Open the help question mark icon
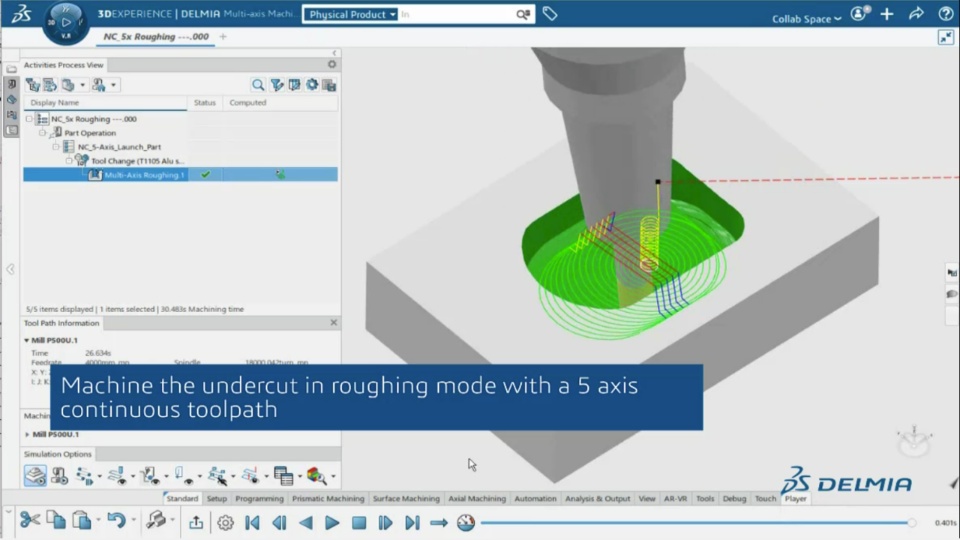Screen dimensions: 960x540 945,13
